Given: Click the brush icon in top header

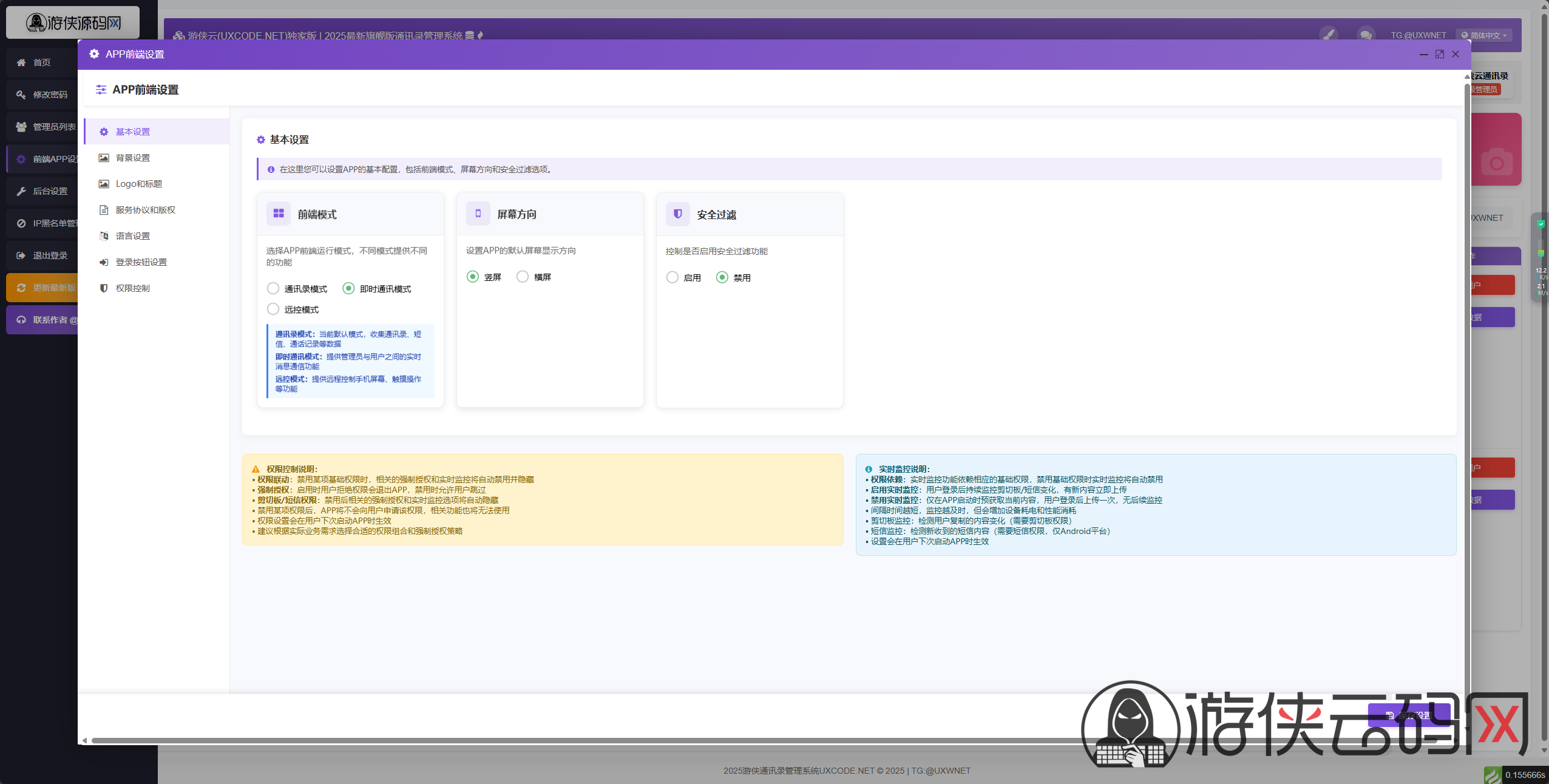Looking at the screenshot, I should (x=1328, y=35).
